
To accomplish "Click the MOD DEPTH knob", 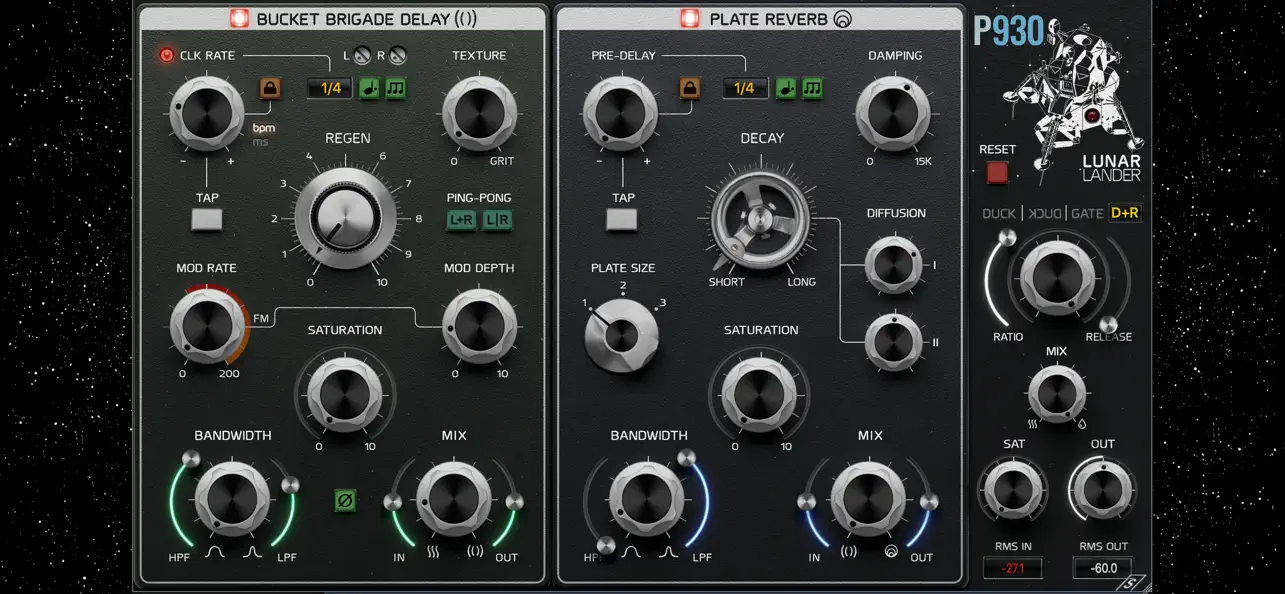I will (480, 325).
